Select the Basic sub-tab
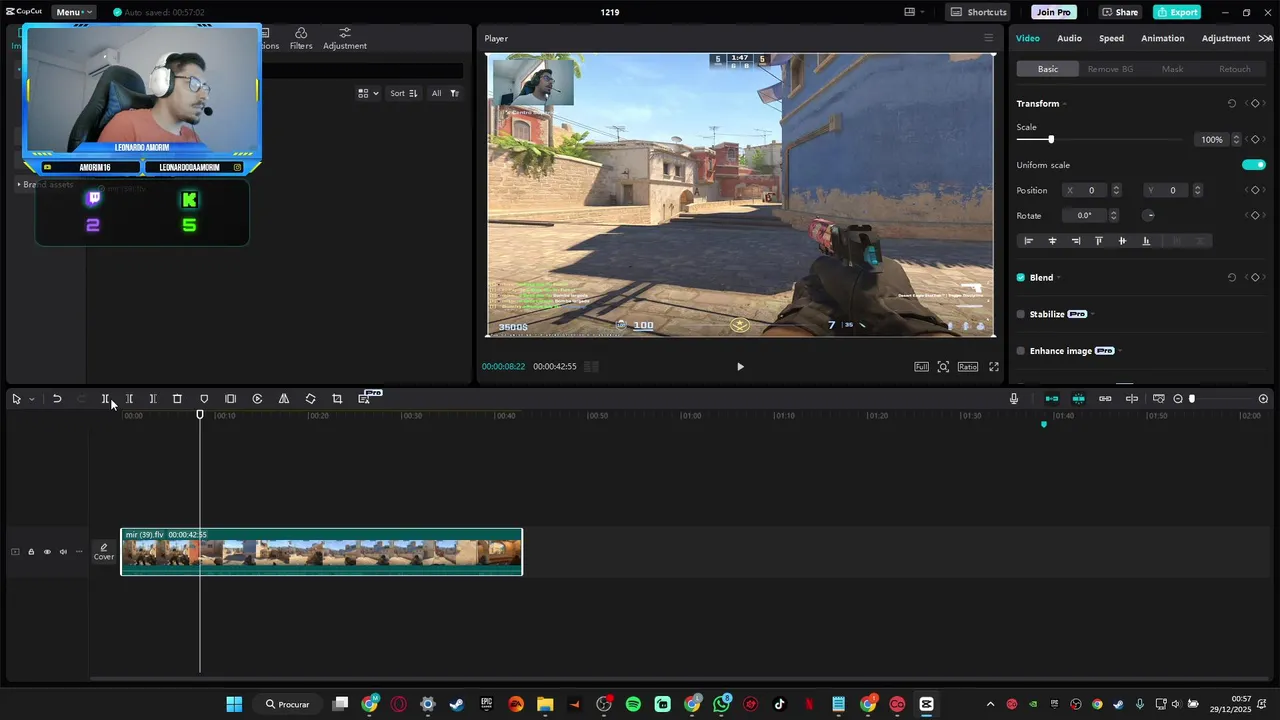 coord(1048,69)
